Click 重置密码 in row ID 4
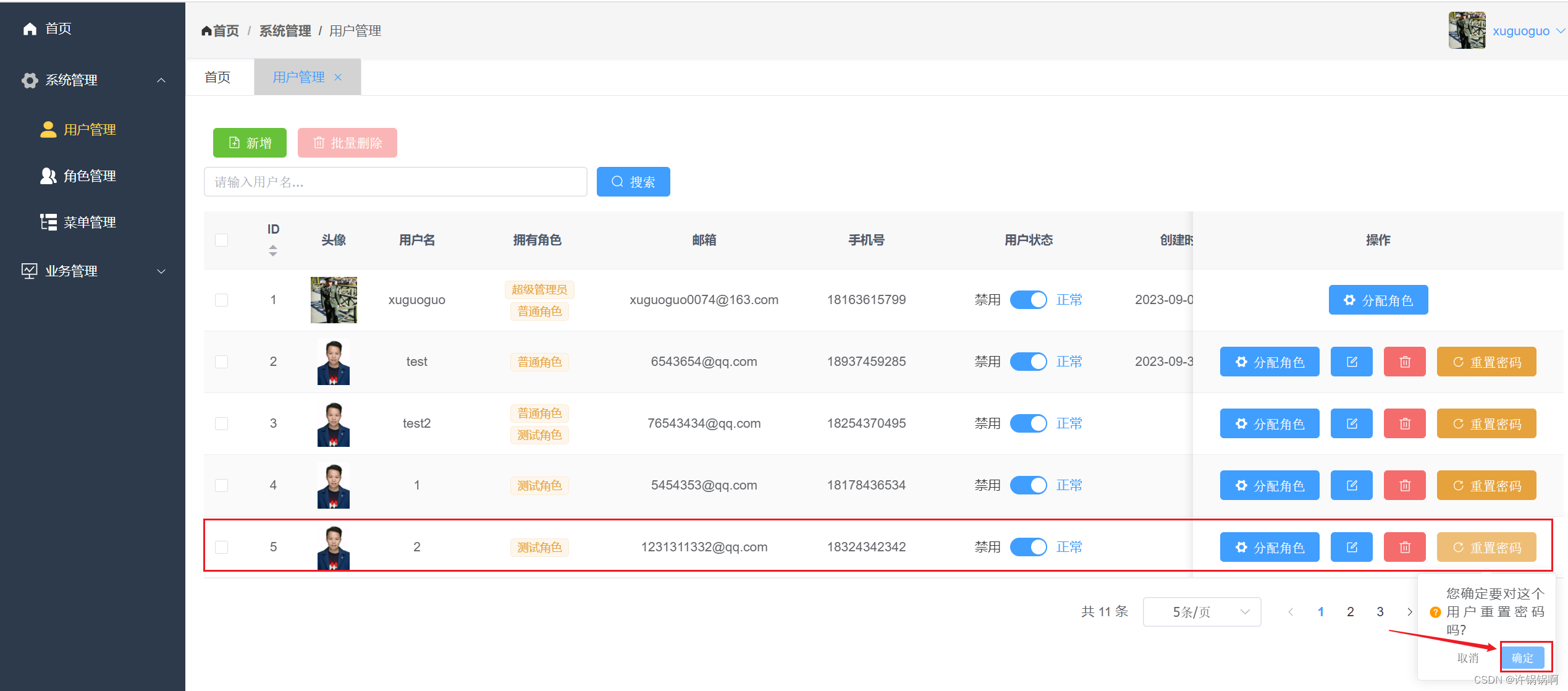 1486,485
